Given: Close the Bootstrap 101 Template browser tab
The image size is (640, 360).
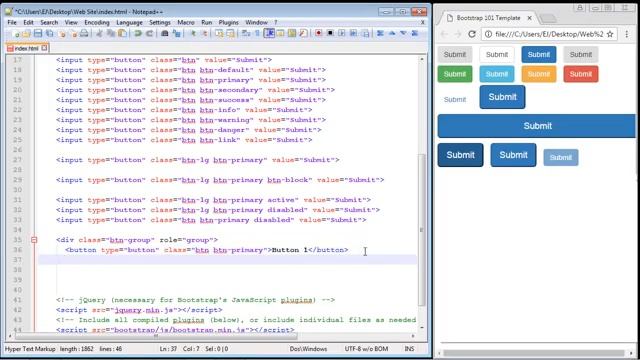Looking at the screenshot, I should pyautogui.click(x=529, y=18).
